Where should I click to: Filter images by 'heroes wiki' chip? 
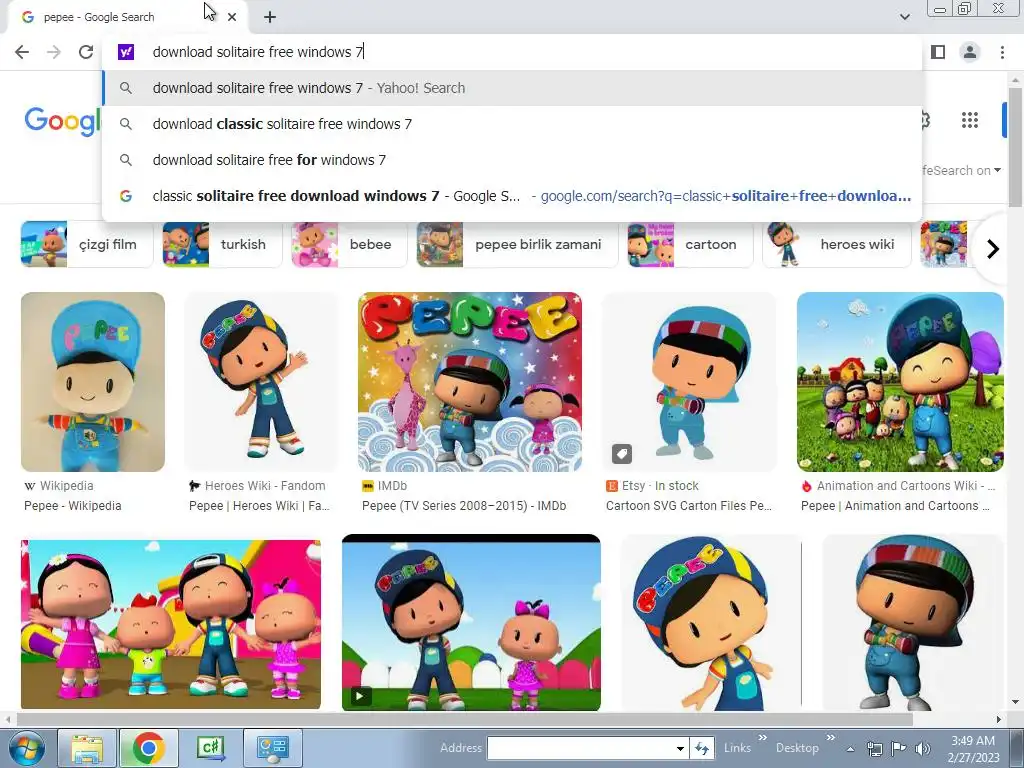tap(837, 244)
